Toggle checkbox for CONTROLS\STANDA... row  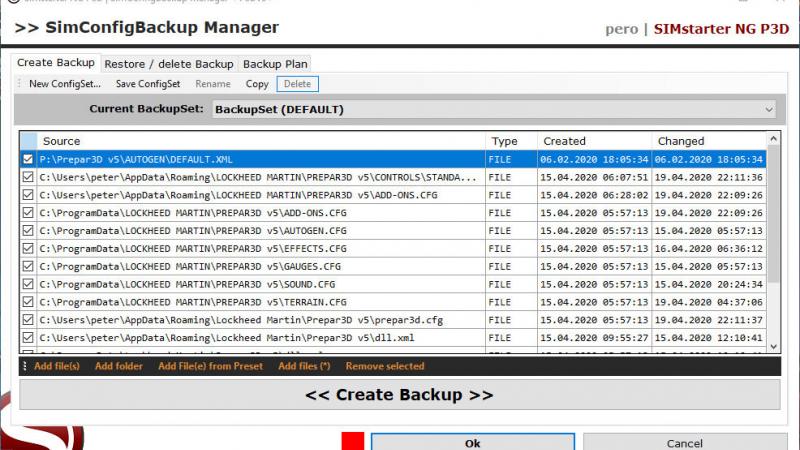click(28, 177)
